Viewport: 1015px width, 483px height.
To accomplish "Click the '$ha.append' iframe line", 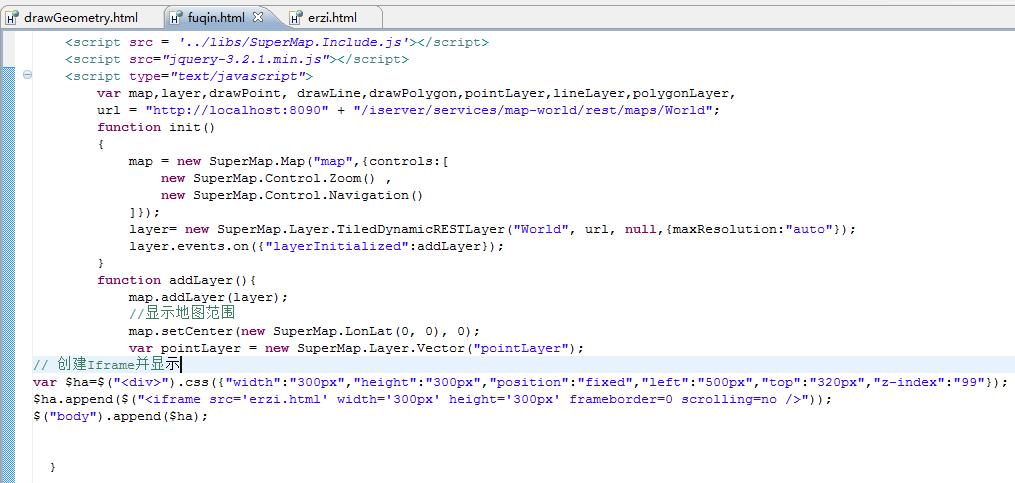I will [x=432, y=399].
